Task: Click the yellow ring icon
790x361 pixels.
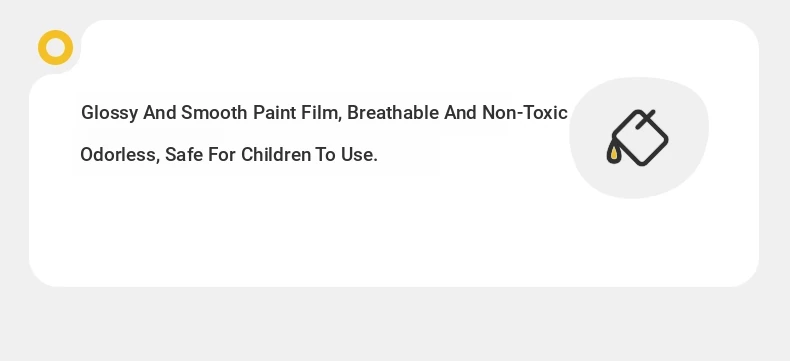Action: 55,47
